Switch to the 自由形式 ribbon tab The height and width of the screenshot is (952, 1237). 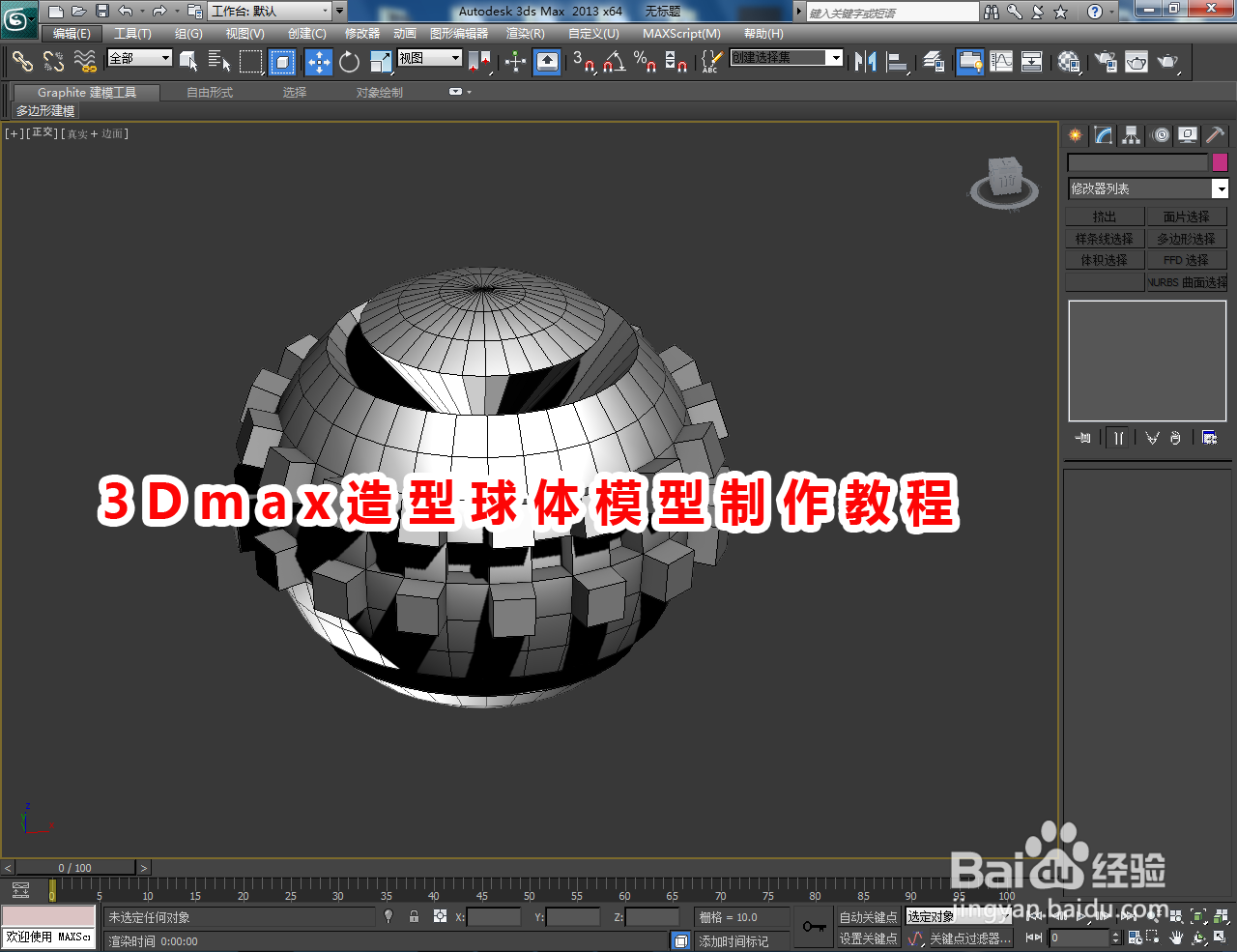pos(209,92)
